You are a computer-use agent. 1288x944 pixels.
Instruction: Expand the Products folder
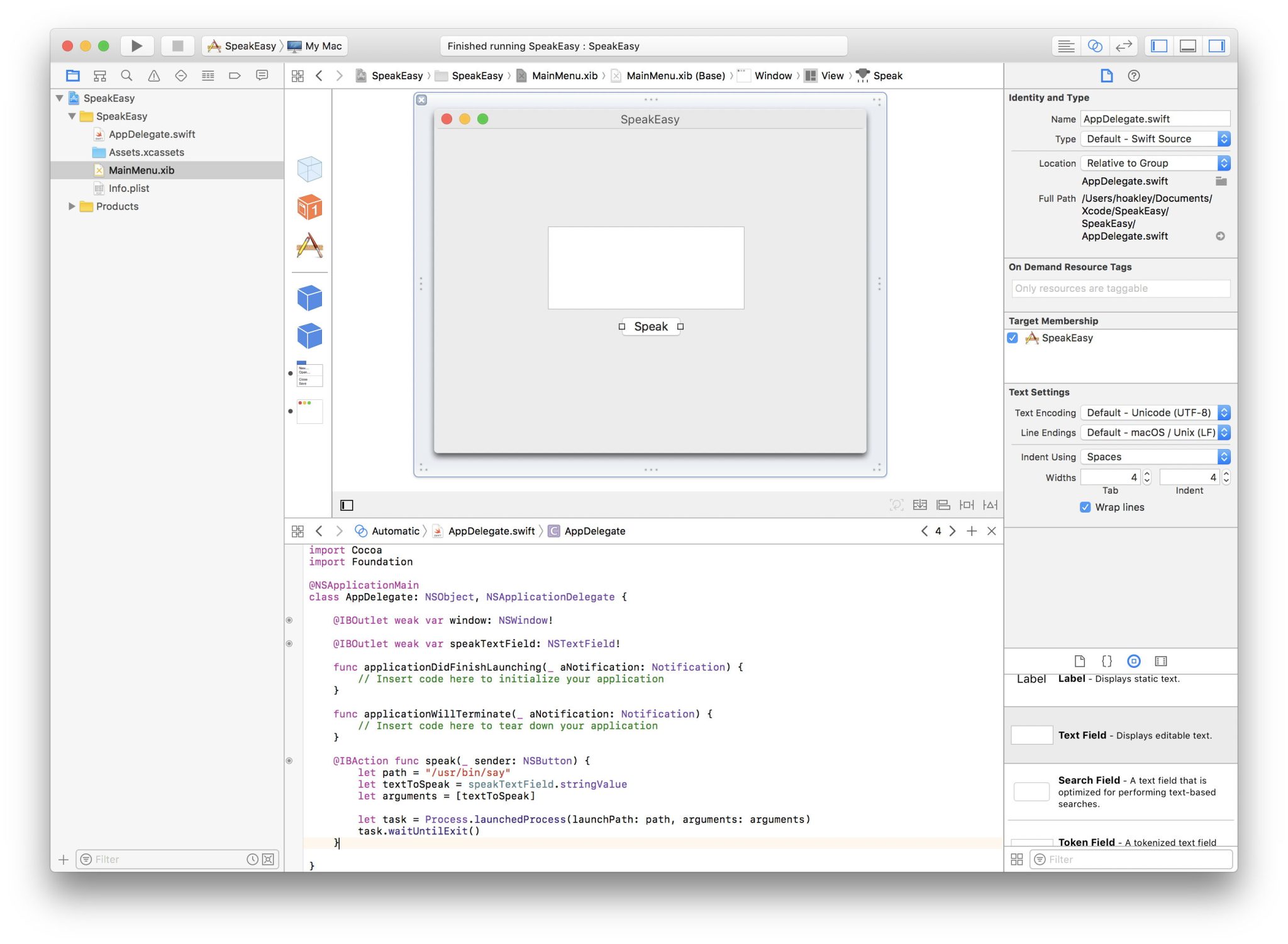pos(71,206)
